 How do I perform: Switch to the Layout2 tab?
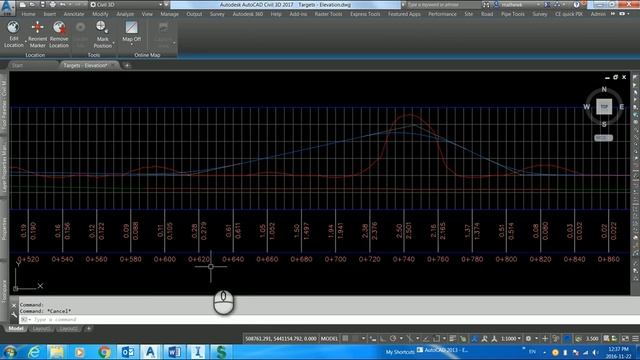coord(68,329)
